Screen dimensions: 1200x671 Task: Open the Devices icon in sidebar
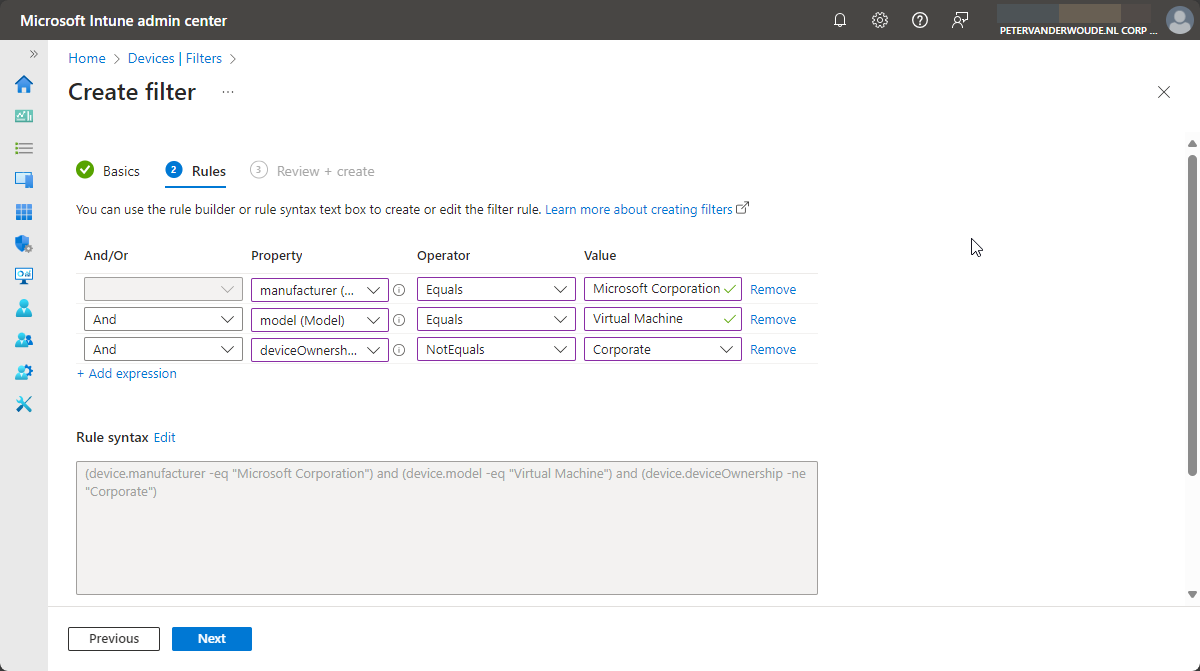(x=24, y=180)
